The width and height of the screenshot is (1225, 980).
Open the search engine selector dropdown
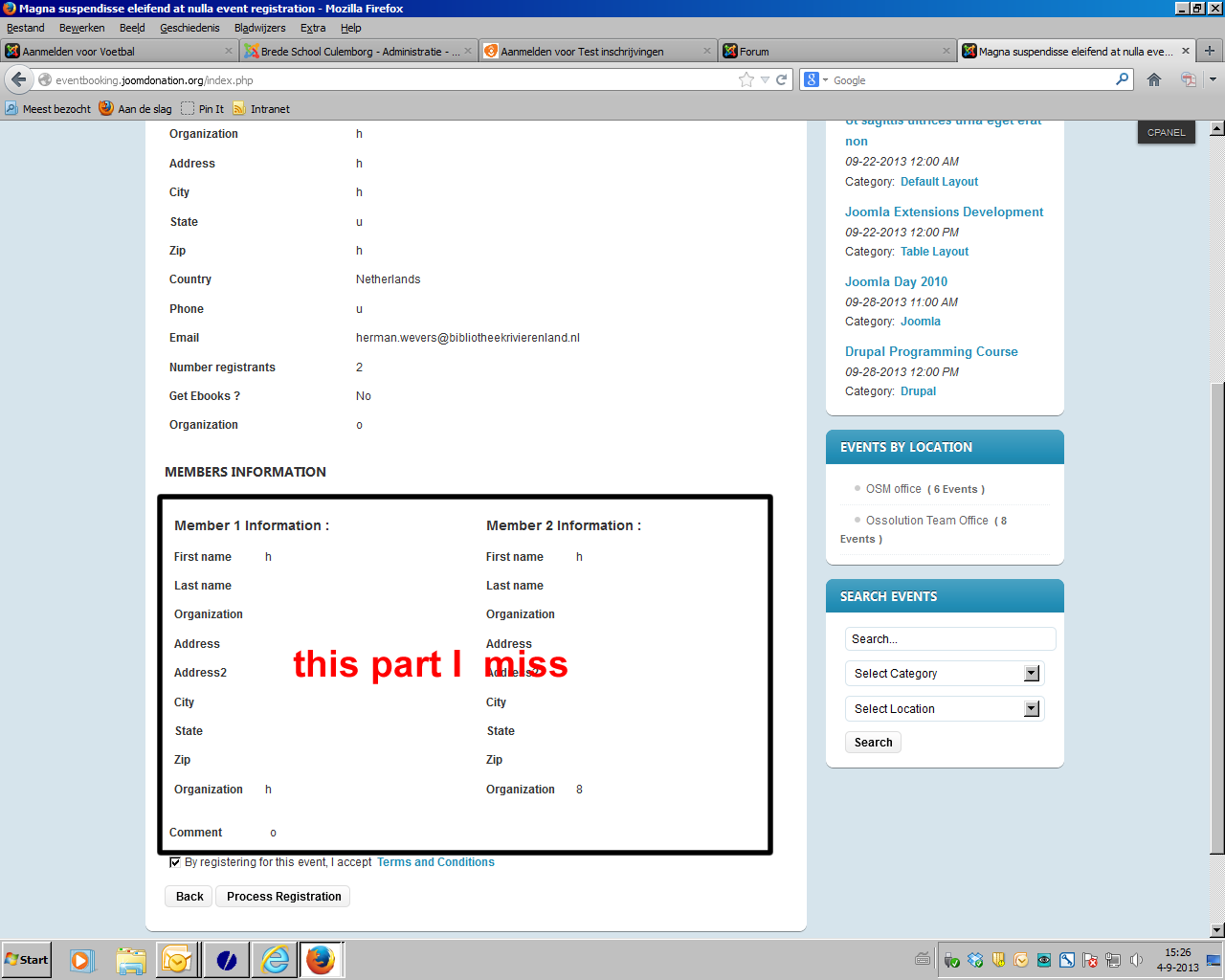point(815,80)
